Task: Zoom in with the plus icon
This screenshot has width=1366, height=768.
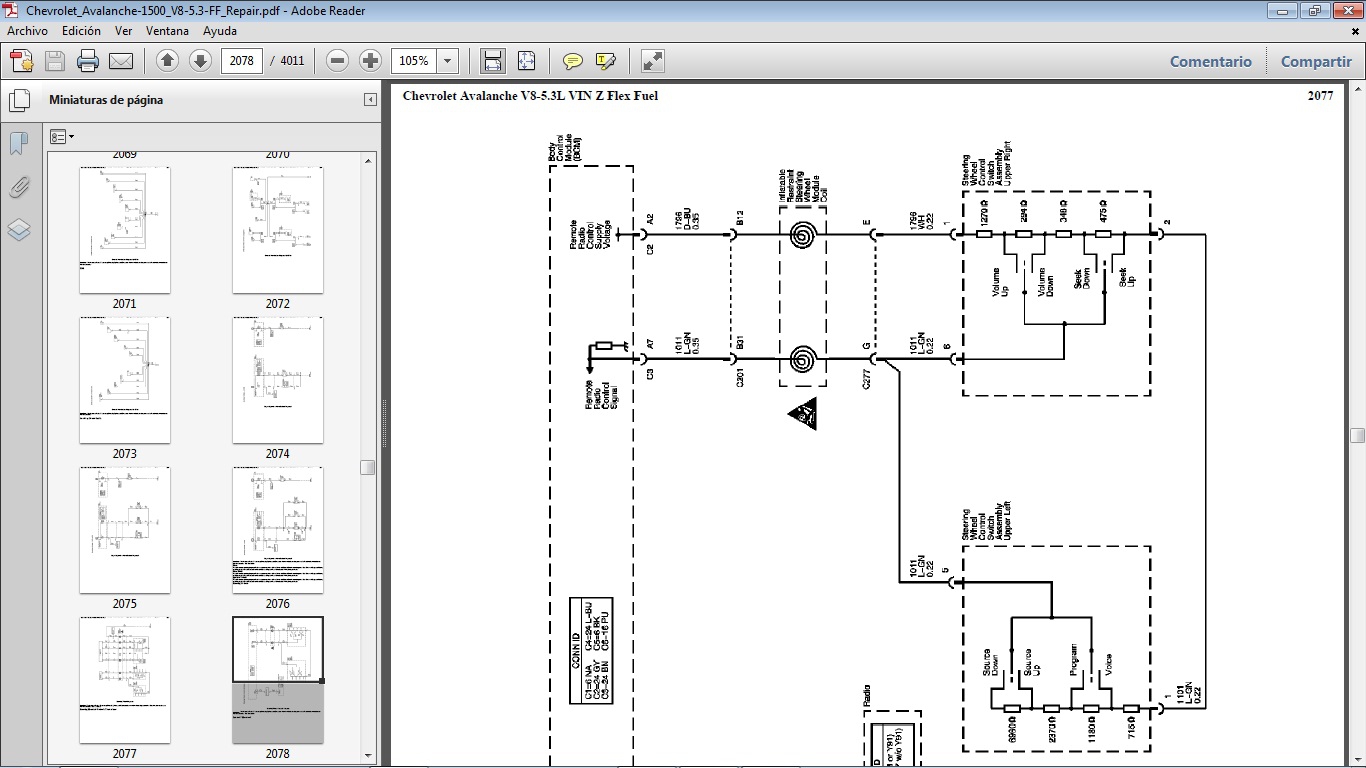Action: pyautogui.click(x=371, y=61)
